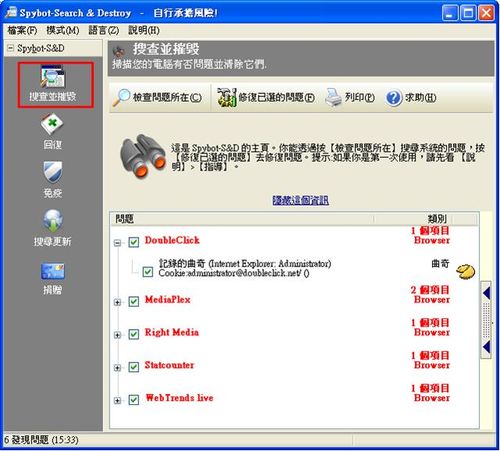The width and height of the screenshot is (500, 451).
Task: Click the status bar text 6 發現問題 (15:33)
Action: pyautogui.click(x=41, y=440)
